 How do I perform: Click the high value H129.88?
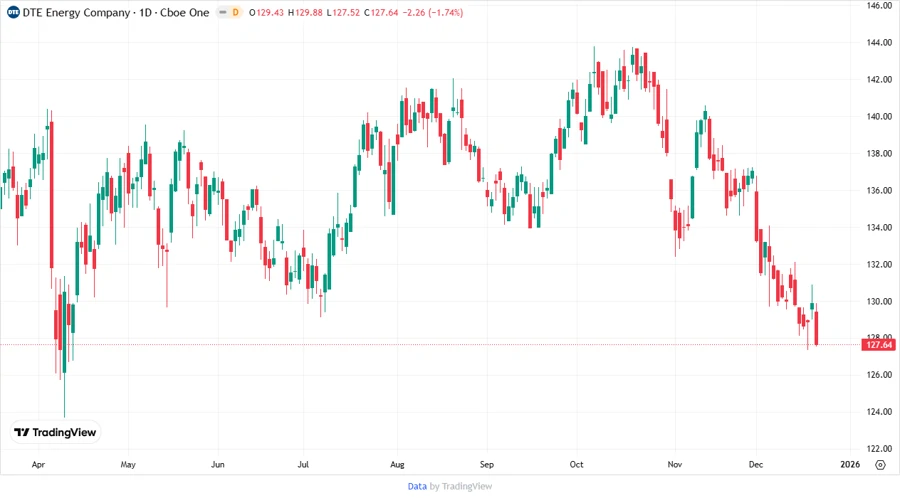click(x=305, y=13)
